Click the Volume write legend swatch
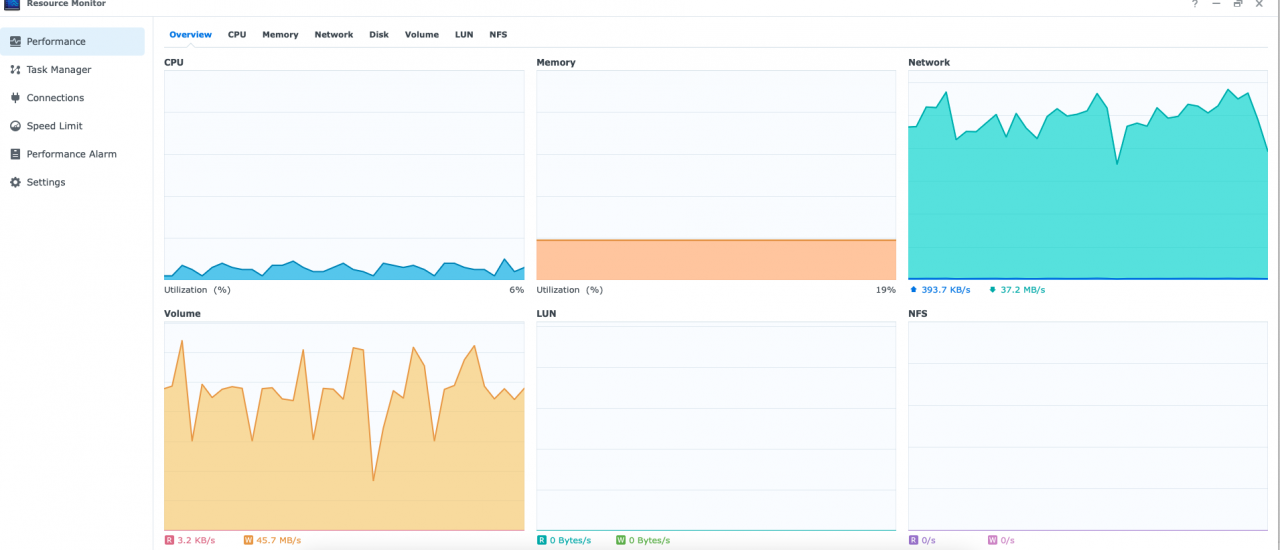This screenshot has height=550, width=1280. click(x=248, y=540)
